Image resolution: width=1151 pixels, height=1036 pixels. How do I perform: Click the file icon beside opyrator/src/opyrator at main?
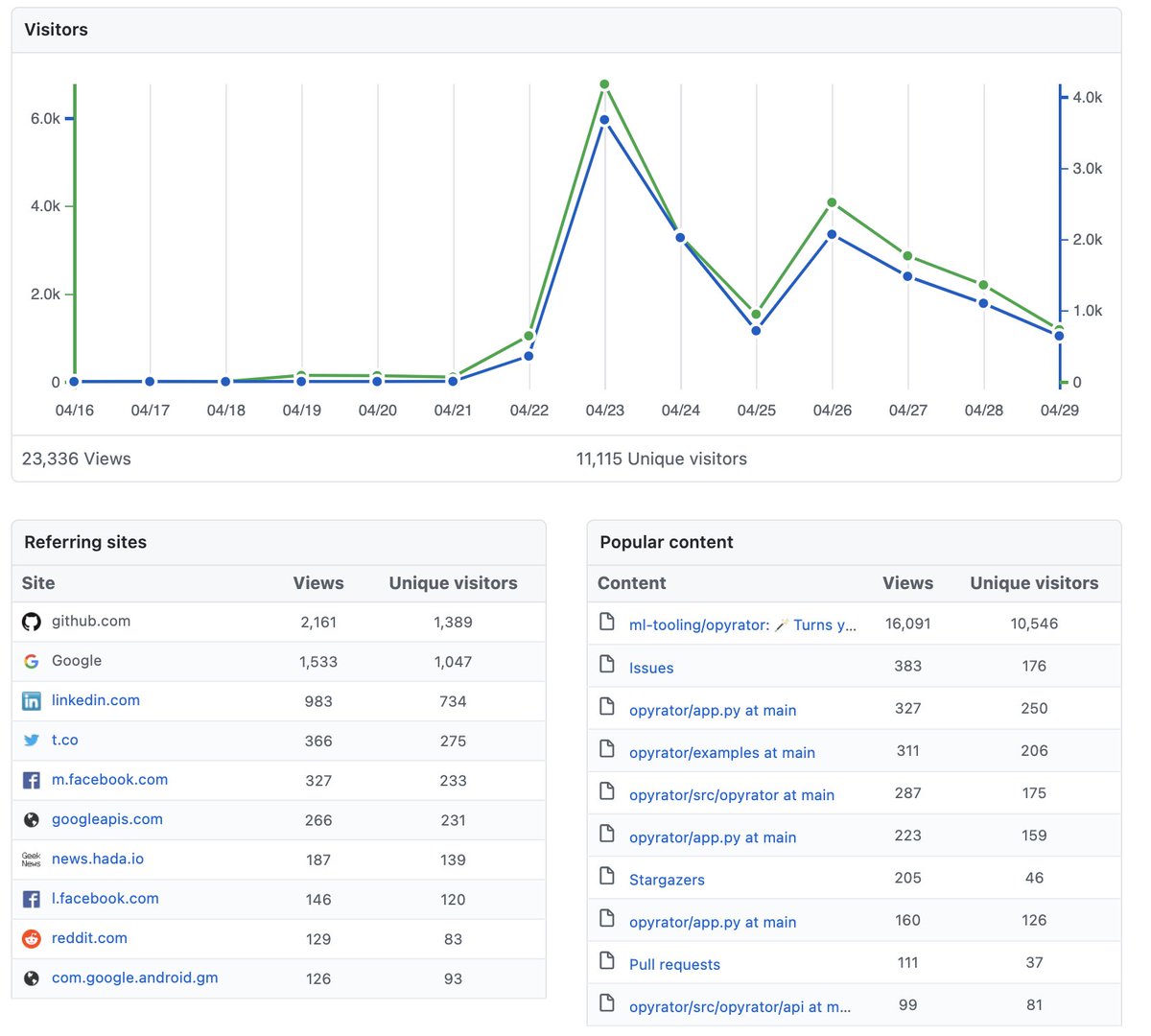pyautogui.click(x=607, y=790)
